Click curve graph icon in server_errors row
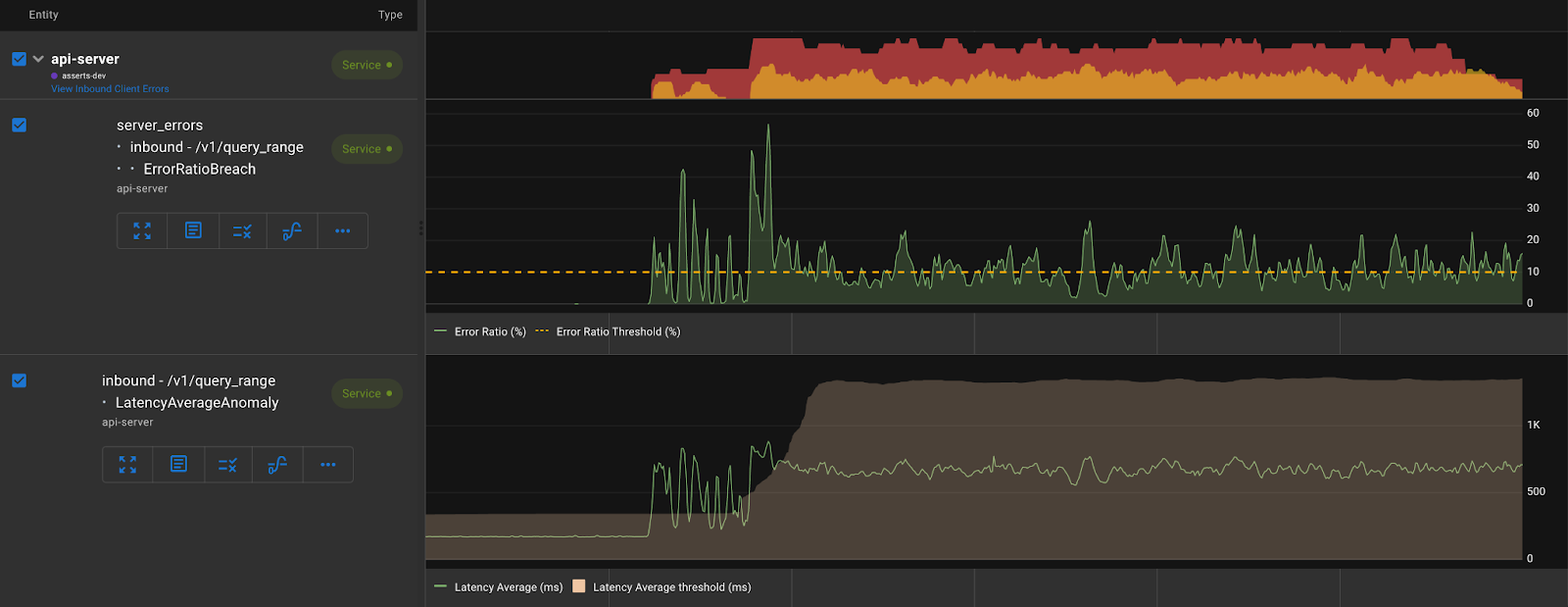Image resolution: width=1568 pixels, height=607 pixels. pos(292,231)
